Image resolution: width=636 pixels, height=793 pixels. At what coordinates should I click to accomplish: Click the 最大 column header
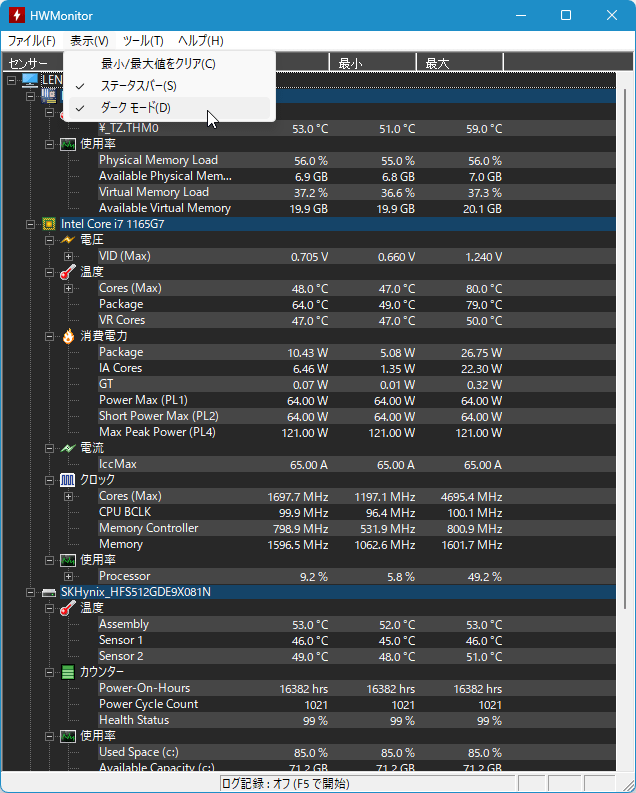[x=458, y=63]
